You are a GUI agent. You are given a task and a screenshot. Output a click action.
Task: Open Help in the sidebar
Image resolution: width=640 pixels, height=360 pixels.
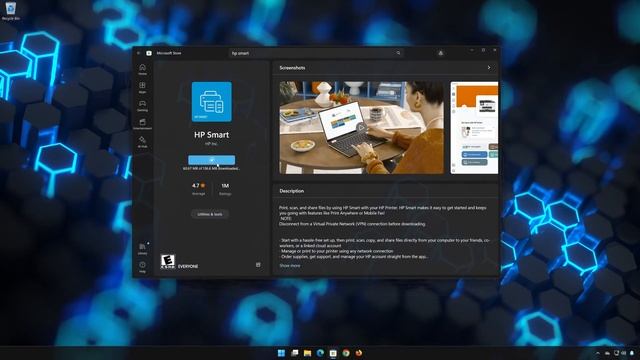pyautogui.click(x=142, y=267)
